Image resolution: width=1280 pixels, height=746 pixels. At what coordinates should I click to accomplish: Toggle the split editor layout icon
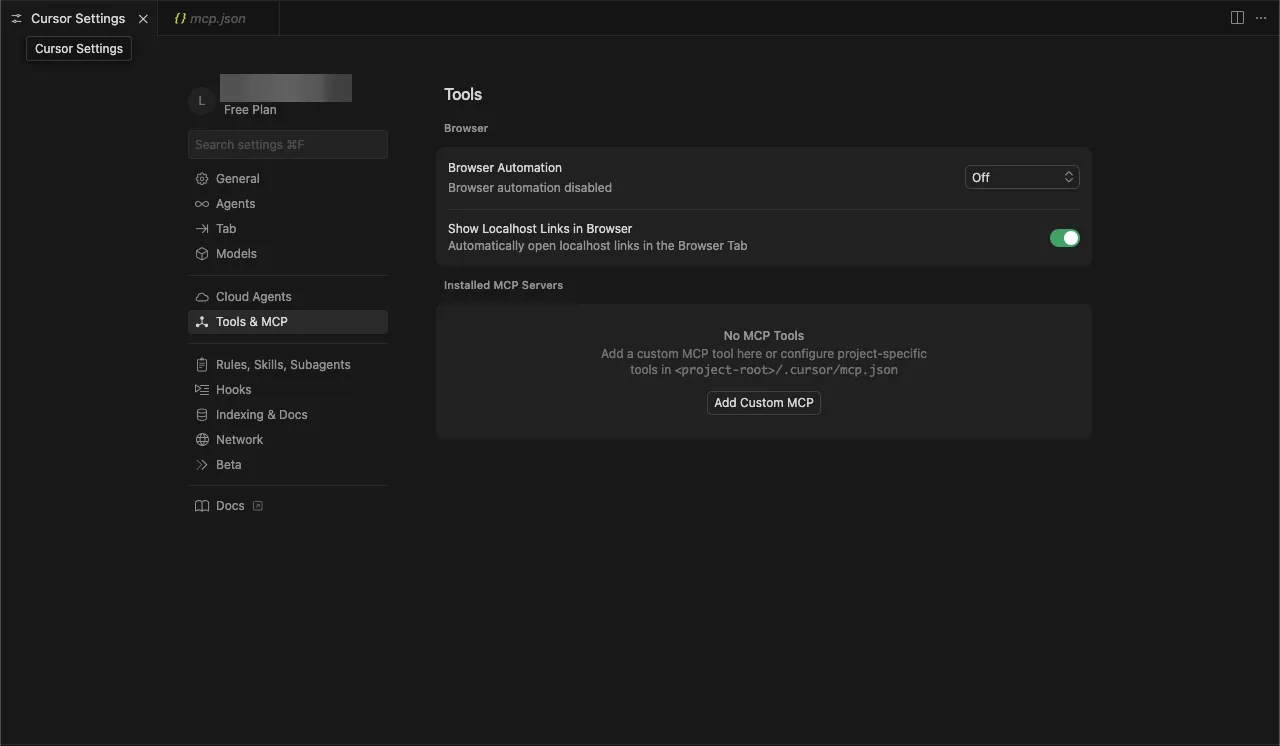pos(1237,17)
